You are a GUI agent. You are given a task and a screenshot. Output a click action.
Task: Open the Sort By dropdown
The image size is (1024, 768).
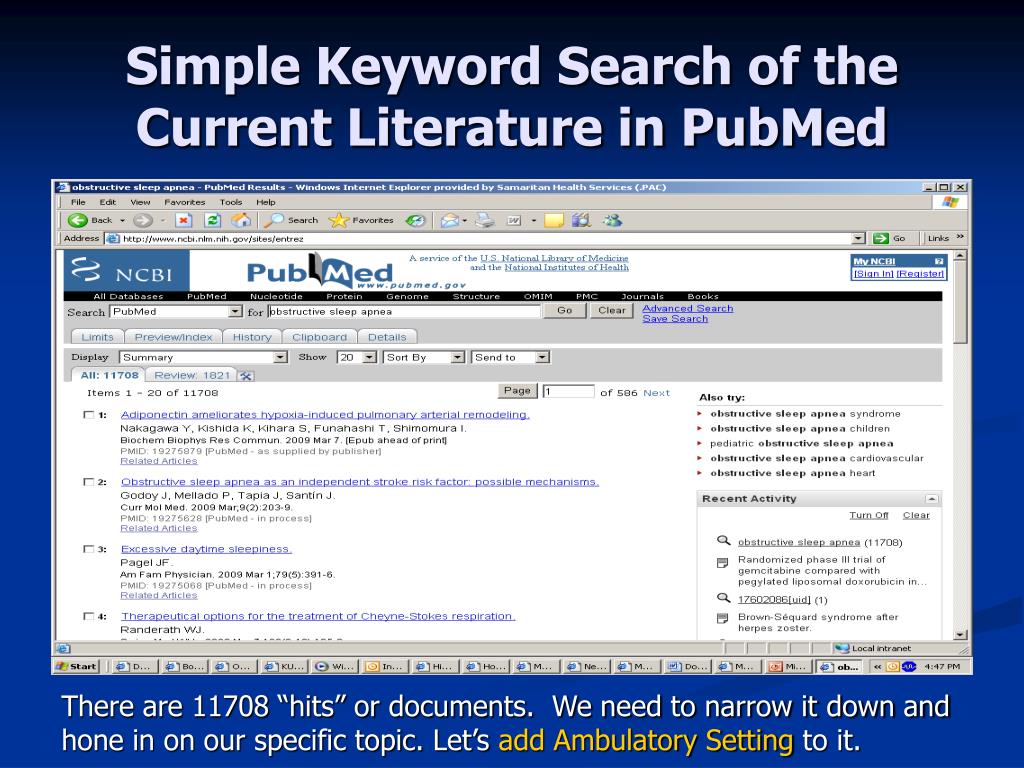pyautogui.click(x=458, y=357)
